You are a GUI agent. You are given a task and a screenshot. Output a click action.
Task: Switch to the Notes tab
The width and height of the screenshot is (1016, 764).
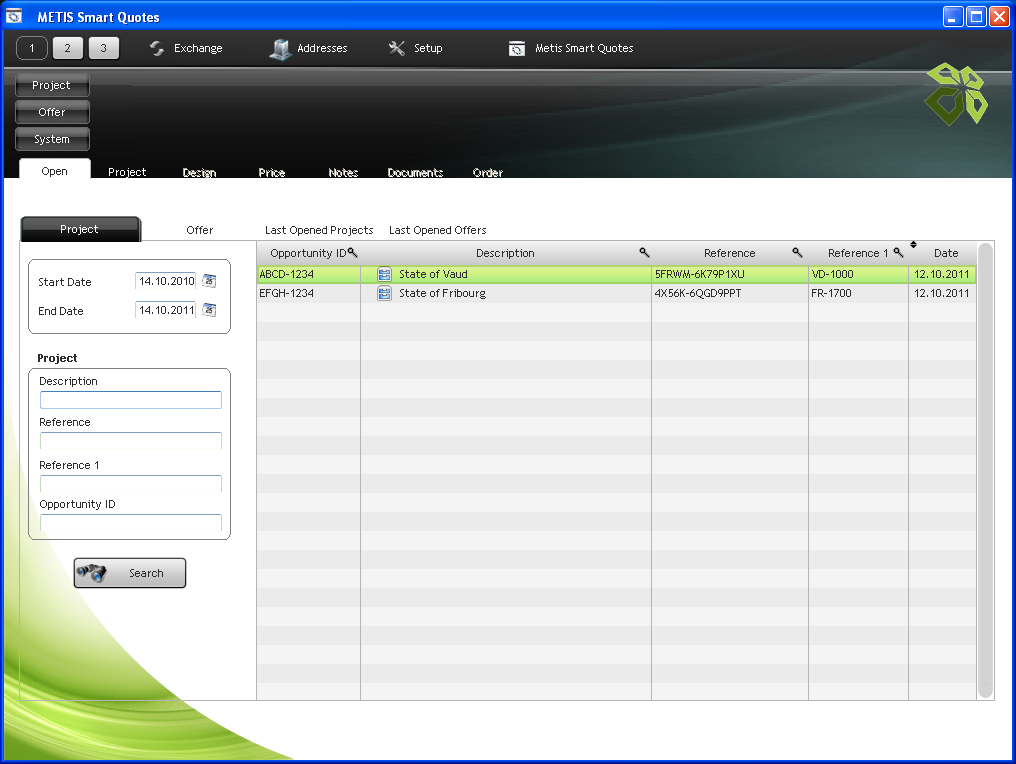point(343,172)
